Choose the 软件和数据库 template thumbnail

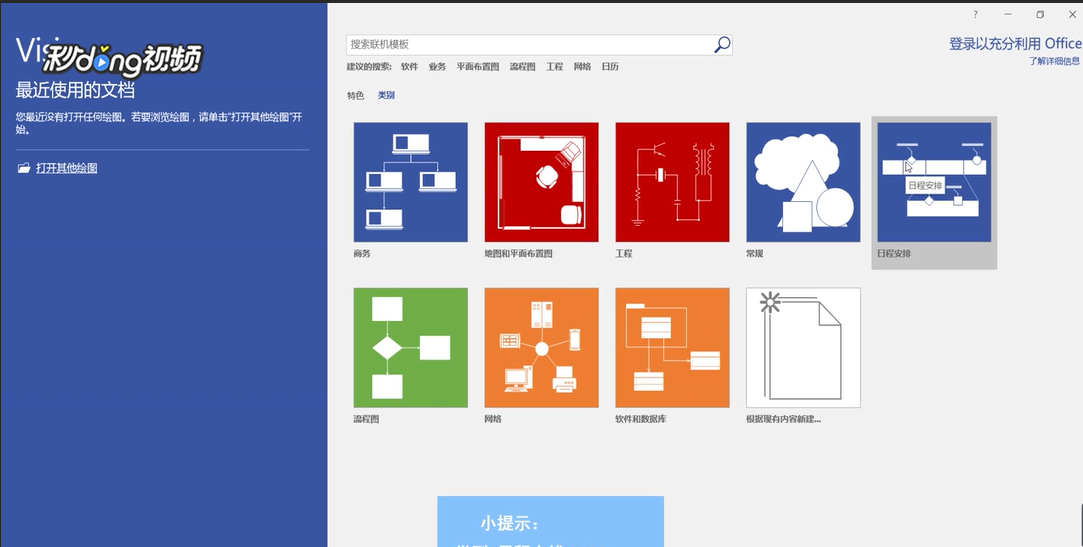(672, 348)
